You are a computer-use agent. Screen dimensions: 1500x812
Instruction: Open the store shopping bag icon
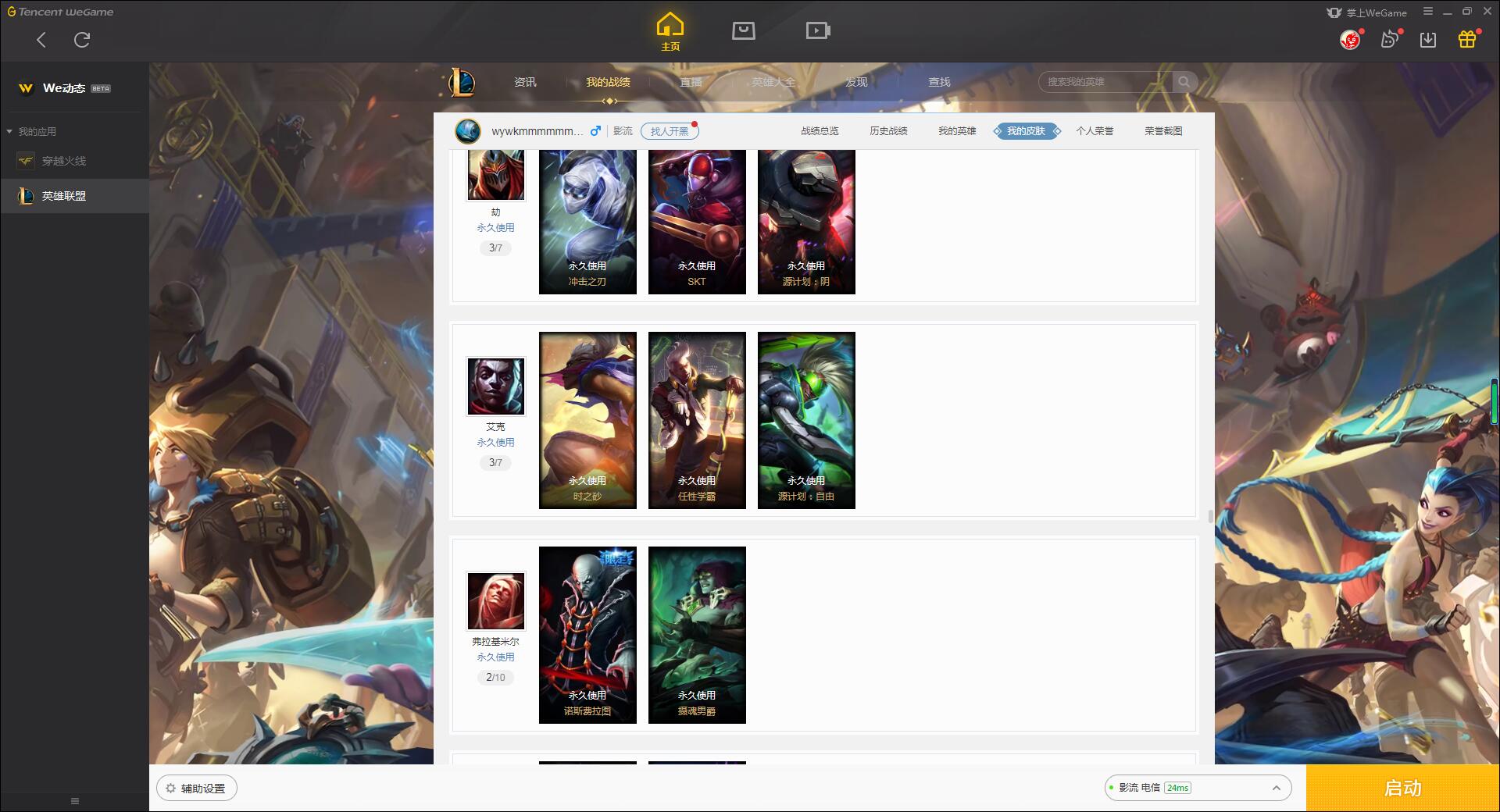[x=744, y=30]
